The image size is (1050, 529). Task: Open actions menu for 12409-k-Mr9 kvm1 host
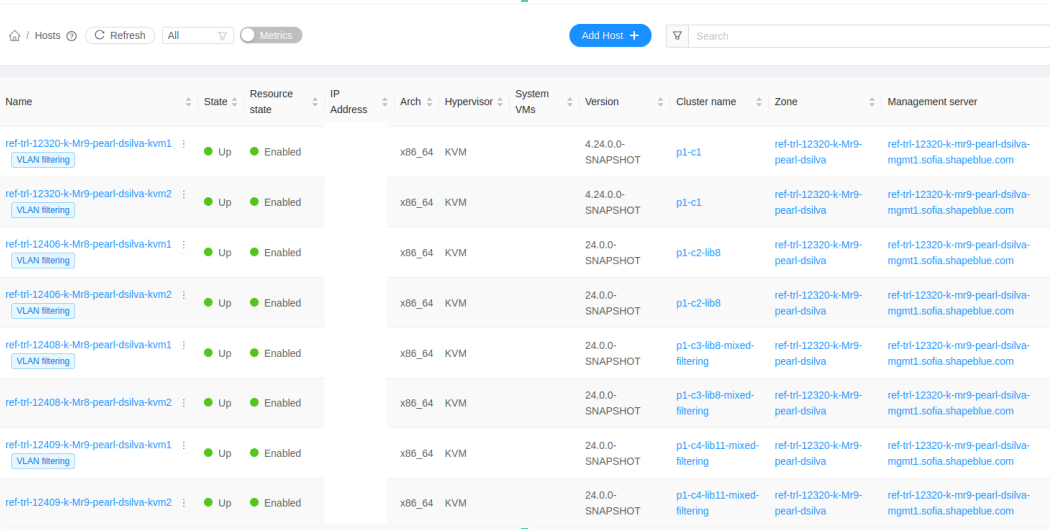[184, 445]
